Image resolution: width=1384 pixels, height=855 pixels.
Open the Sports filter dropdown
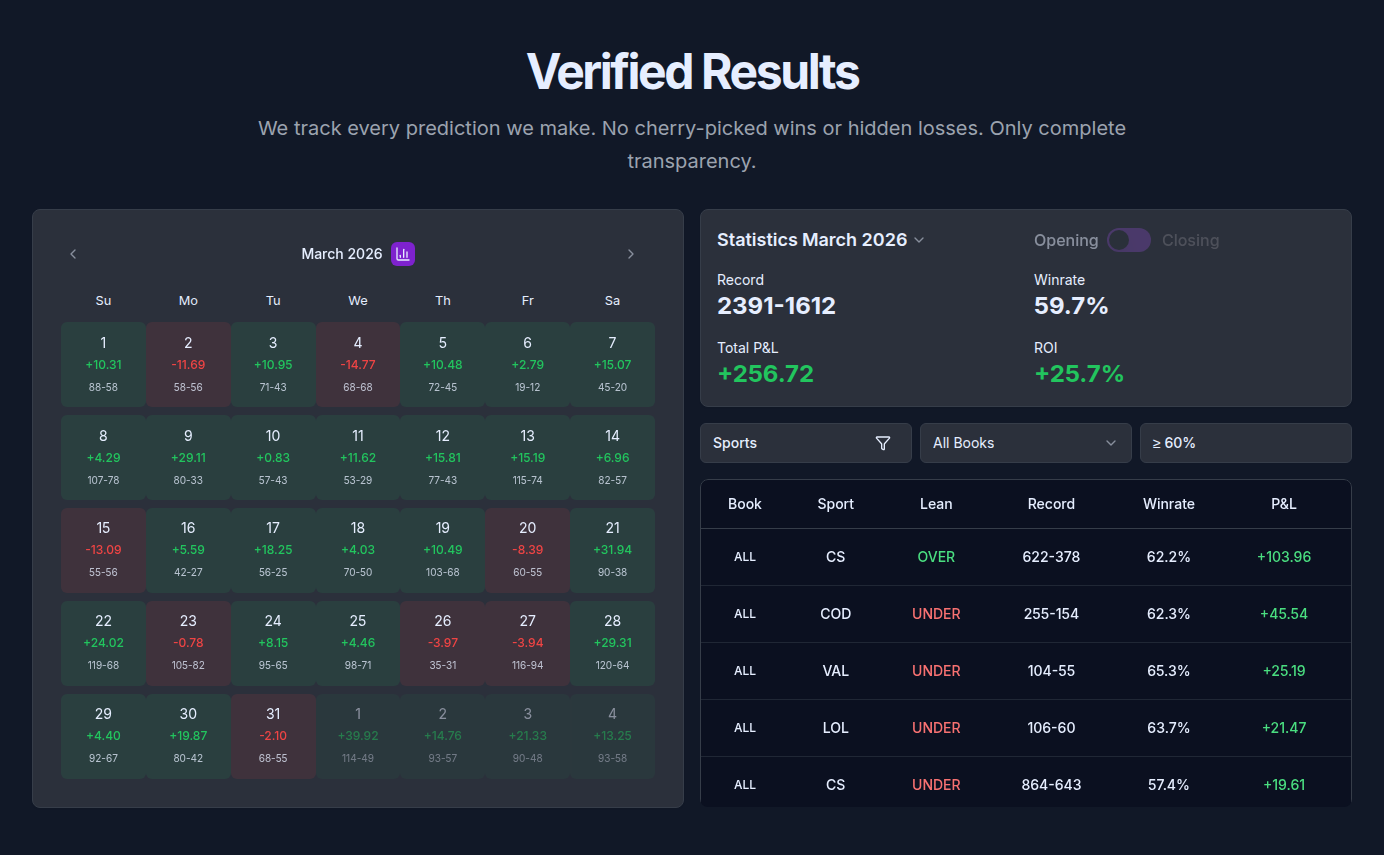[x=806, y=443]
